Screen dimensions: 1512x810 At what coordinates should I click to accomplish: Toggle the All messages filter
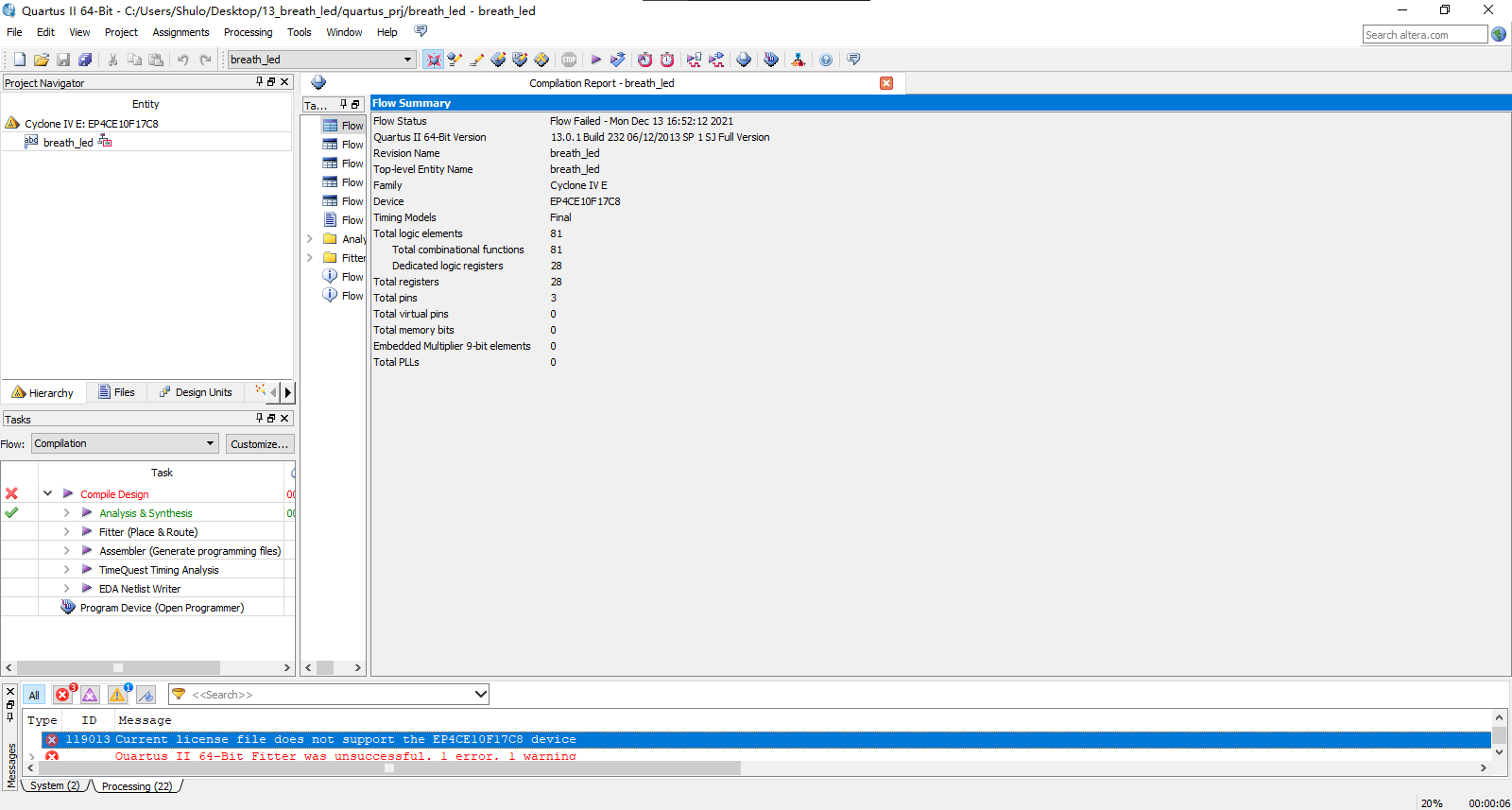point(33,695)
